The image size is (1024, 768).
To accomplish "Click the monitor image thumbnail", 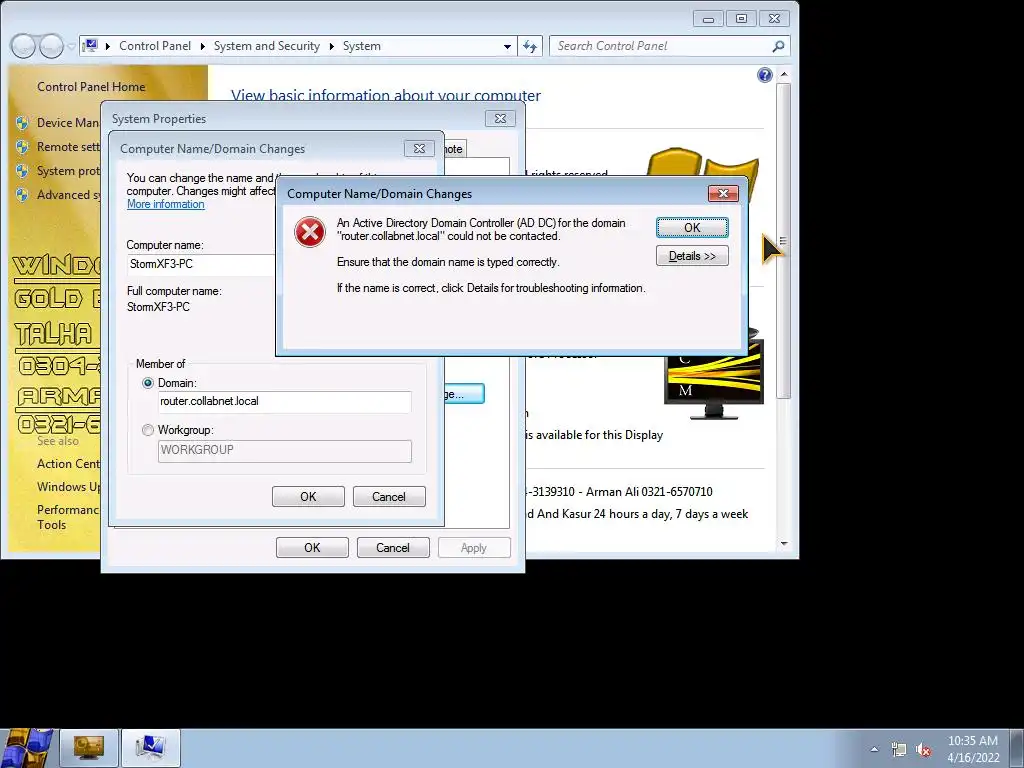I will click(x=714, y=376).
